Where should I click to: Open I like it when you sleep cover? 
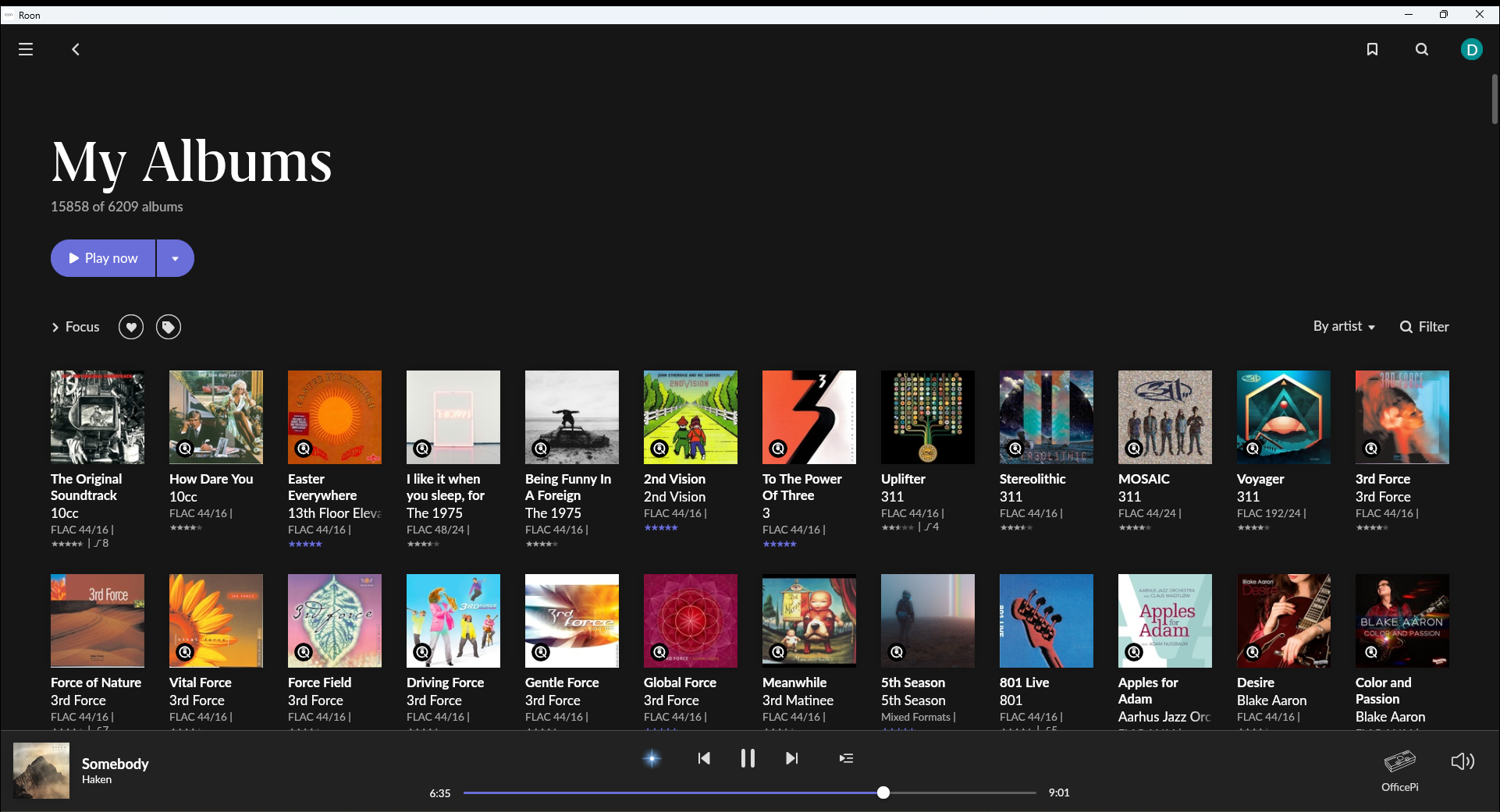pos(453,417)
